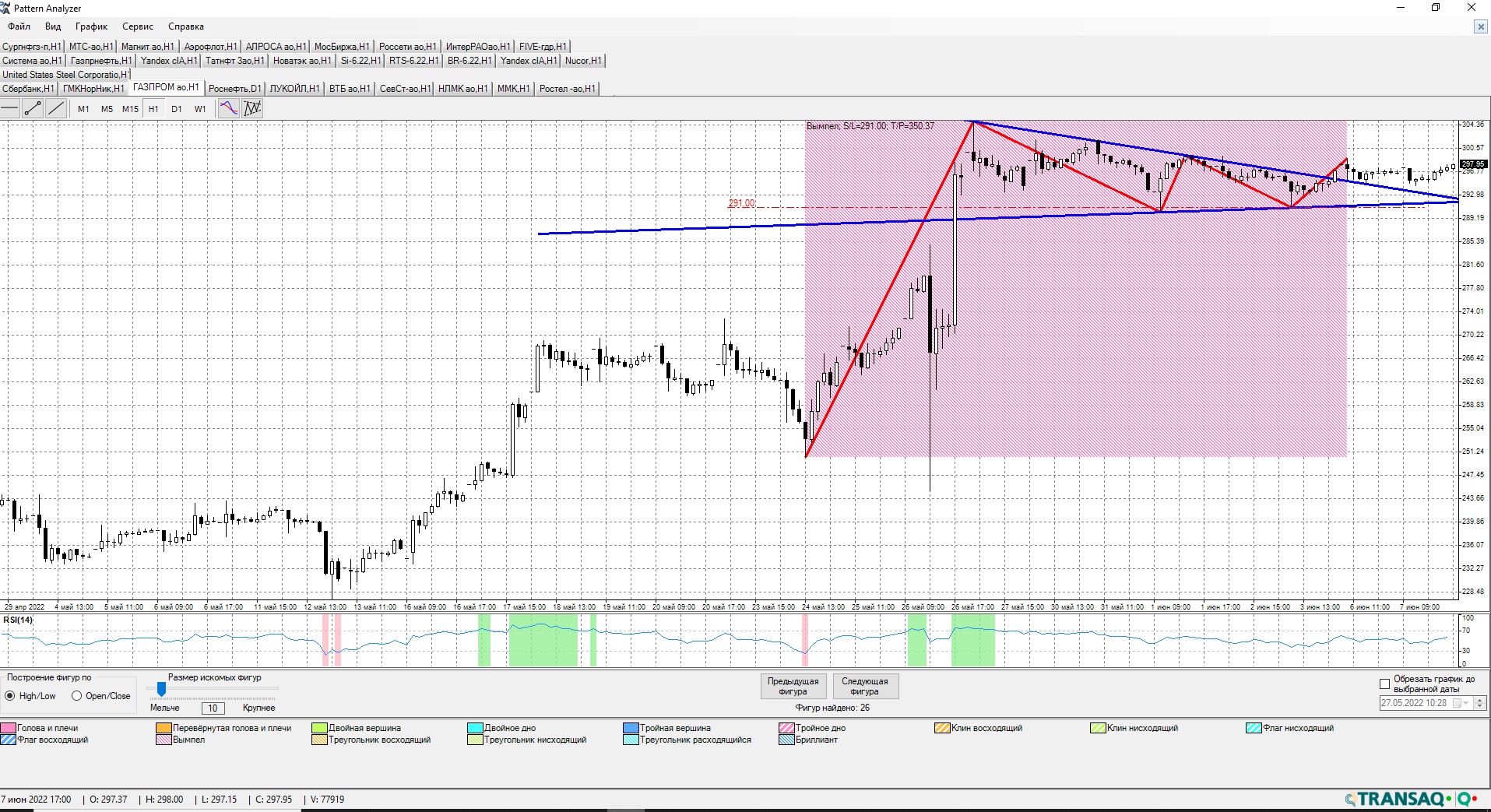Select the High/Low radio button

(x=10, y=696)
